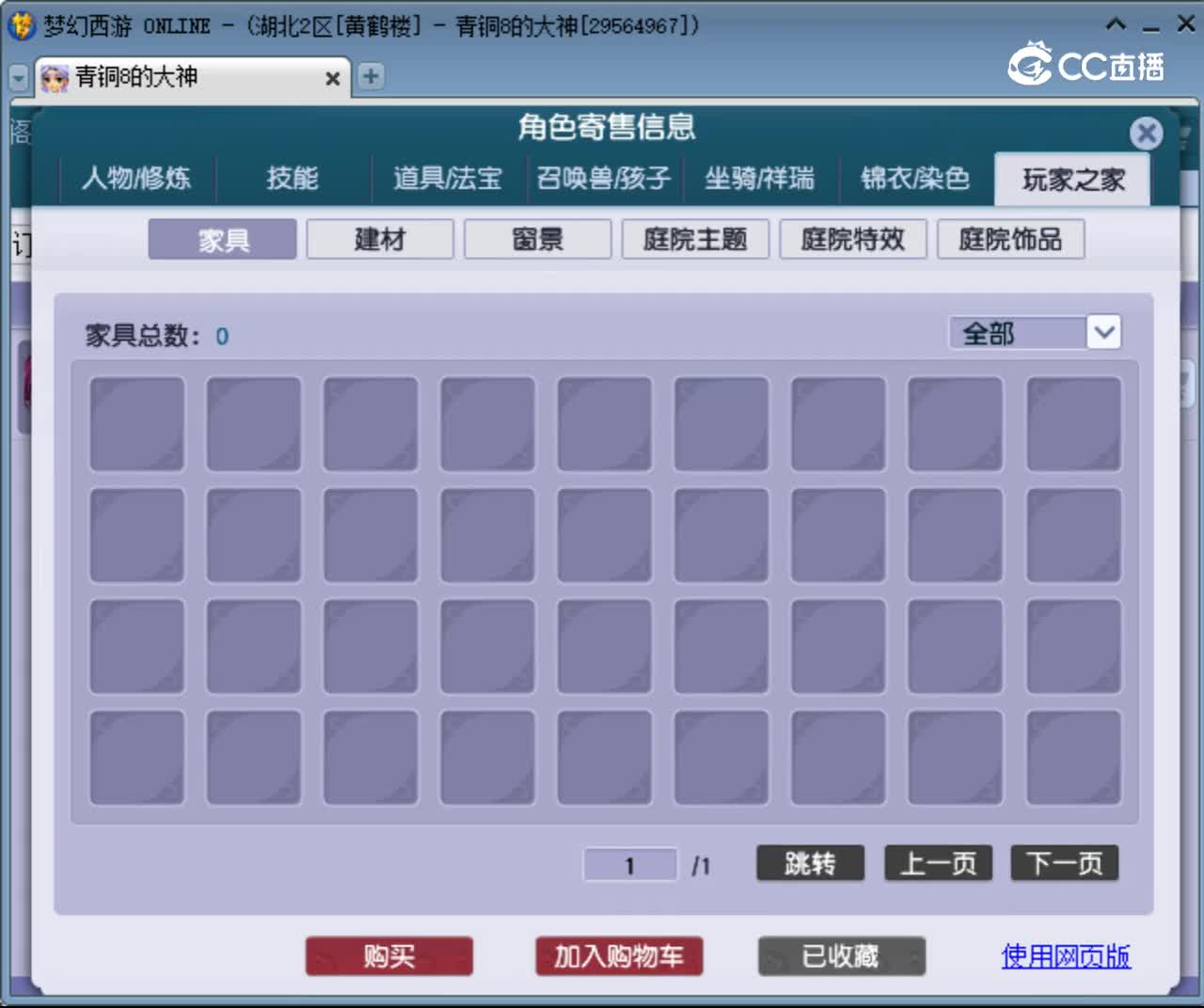The height and width of the screenshot is (1008, 1204).
Task: Select the 建材 sub-category
Action: pyautogui.click(x=380, y=240)
